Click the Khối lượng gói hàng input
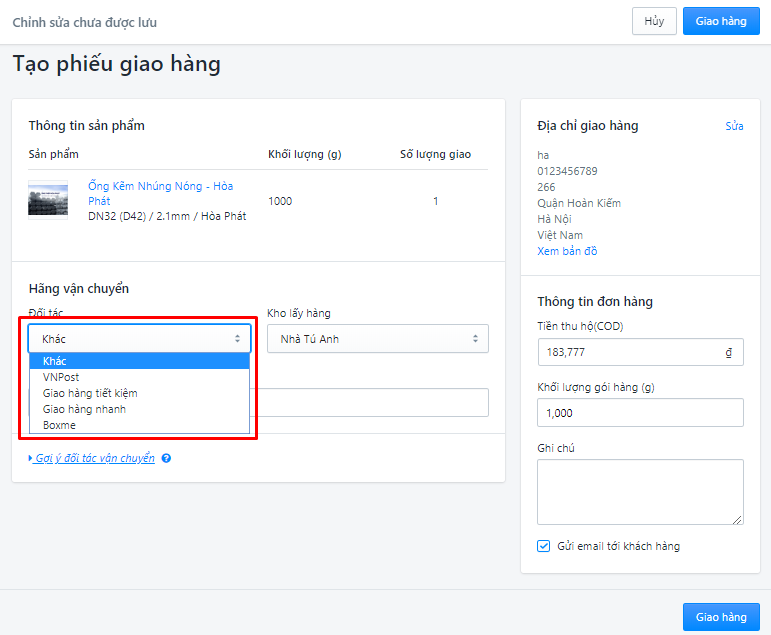Viewport: 771px width, 635px height. (x=640, y=413)
